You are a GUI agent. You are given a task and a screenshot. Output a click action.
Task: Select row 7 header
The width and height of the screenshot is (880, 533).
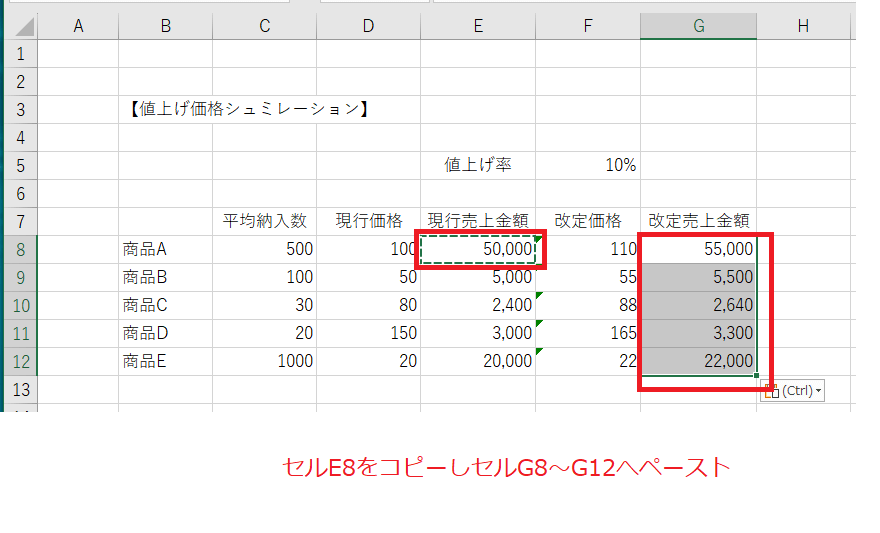(x=21, y=222)
